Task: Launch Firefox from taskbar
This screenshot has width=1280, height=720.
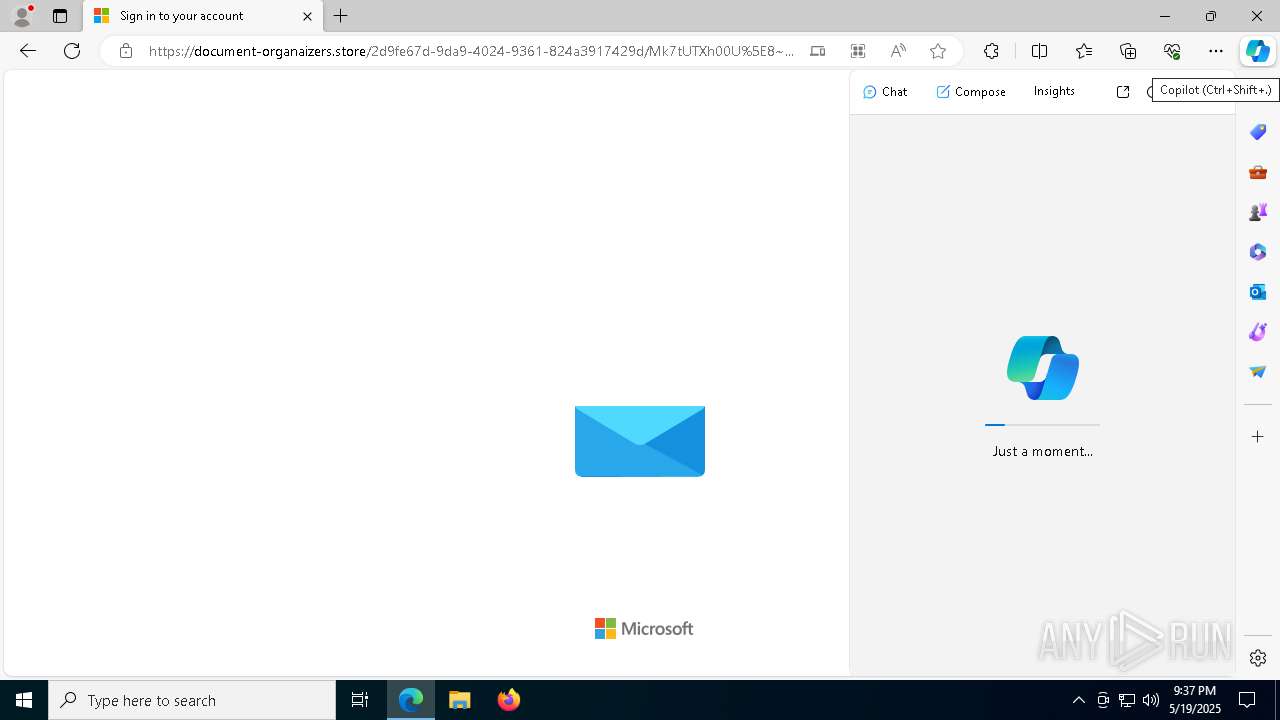Action: coord(509,700)
